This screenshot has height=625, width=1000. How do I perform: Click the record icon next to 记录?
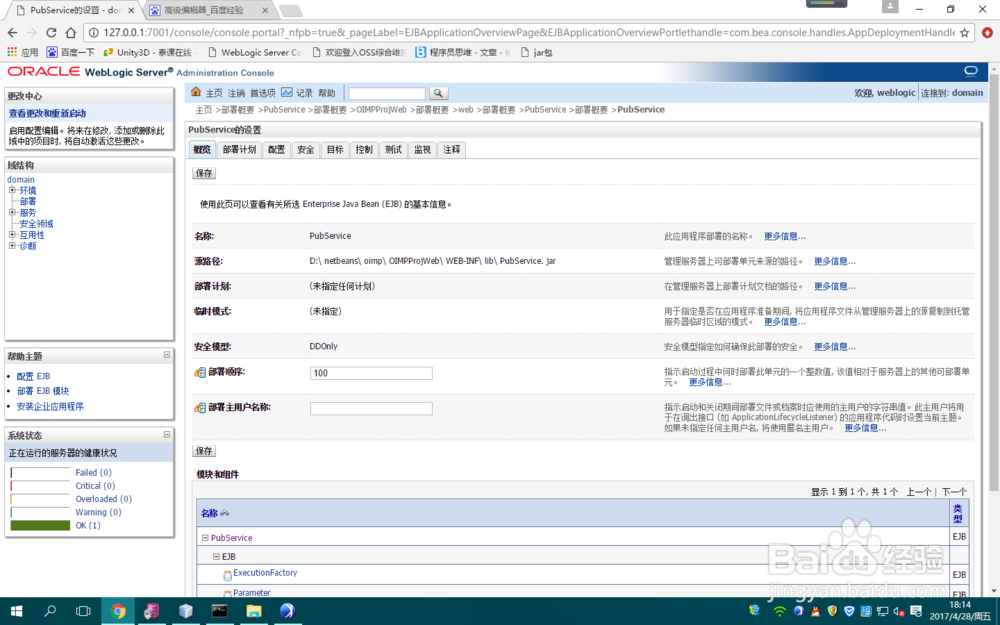pyautogui.click(x=286, y=92)
